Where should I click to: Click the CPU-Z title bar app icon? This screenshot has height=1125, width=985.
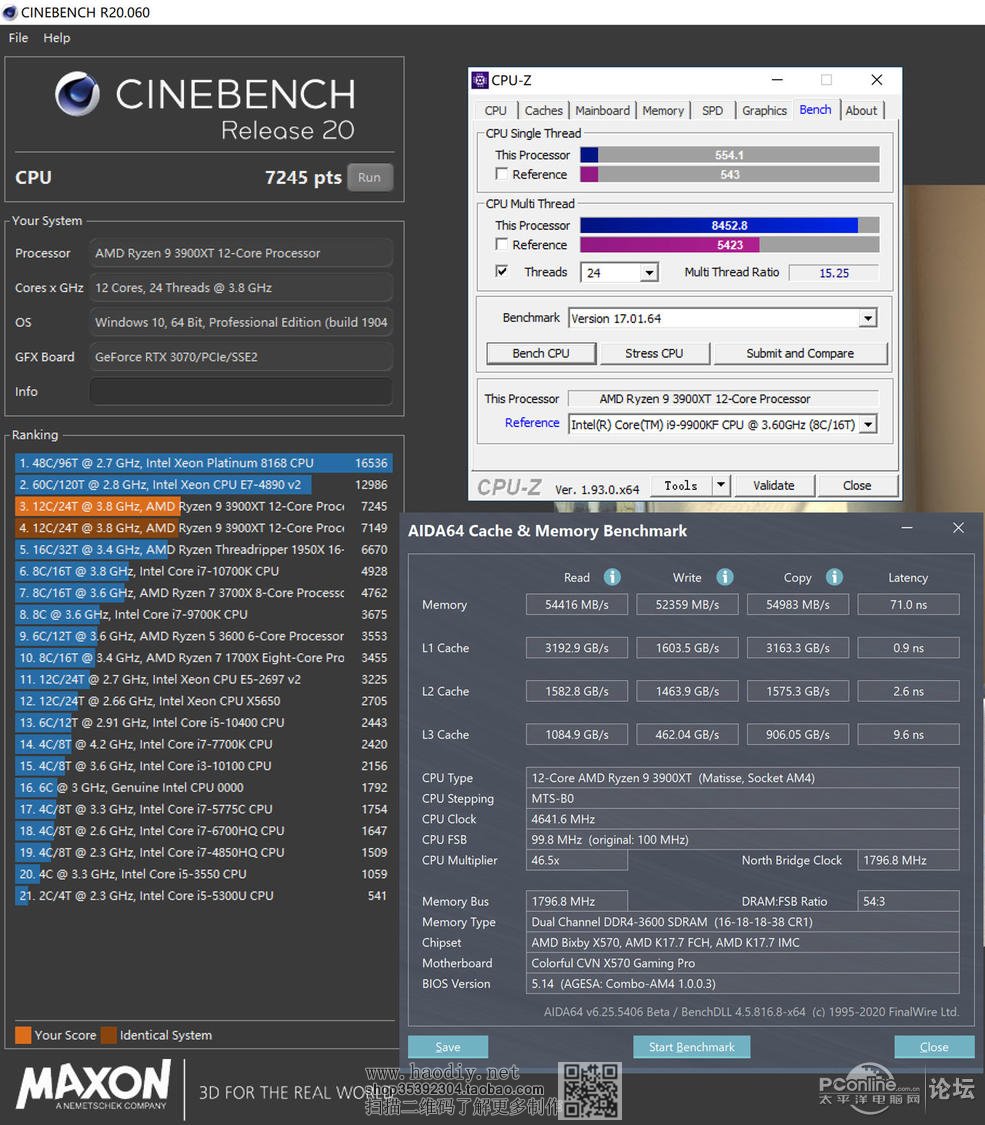click(480, 80)
